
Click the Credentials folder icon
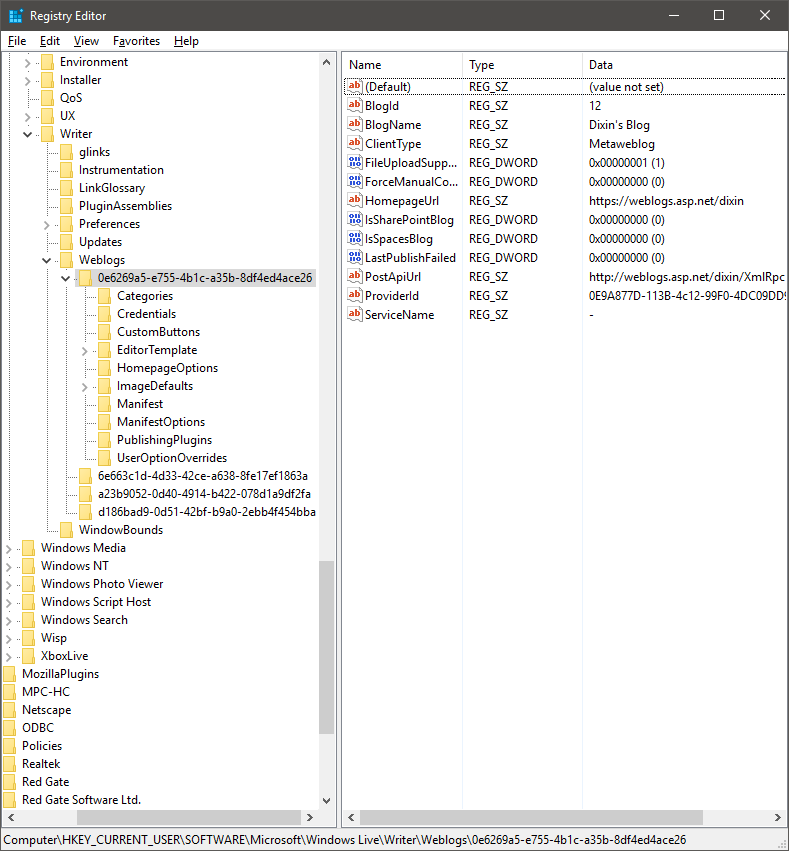104,314
